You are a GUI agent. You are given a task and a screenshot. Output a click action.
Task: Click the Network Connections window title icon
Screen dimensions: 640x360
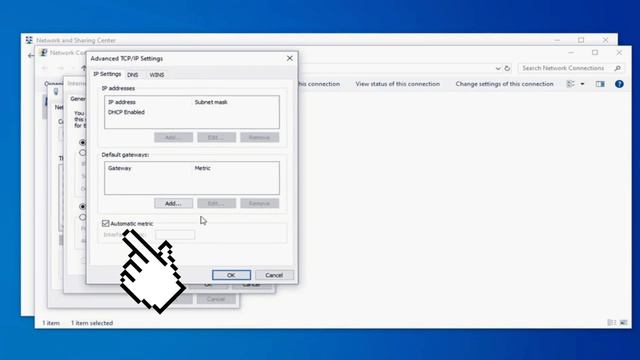[43, 52]
